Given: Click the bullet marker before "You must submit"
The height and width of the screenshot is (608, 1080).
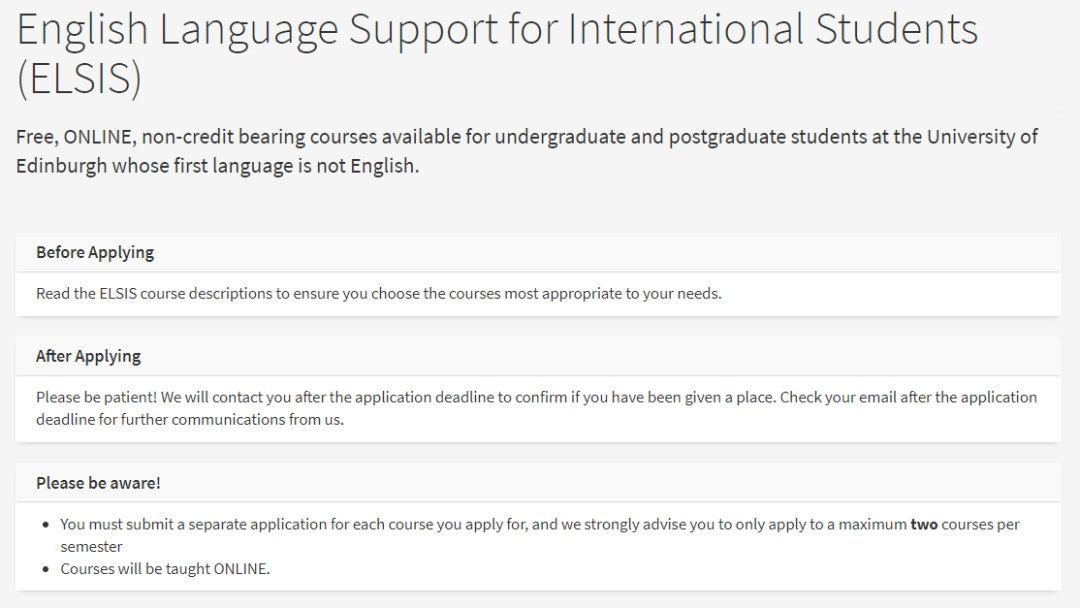Looking at the screenshot, I should pyautogui.click(x=47, y=525).
